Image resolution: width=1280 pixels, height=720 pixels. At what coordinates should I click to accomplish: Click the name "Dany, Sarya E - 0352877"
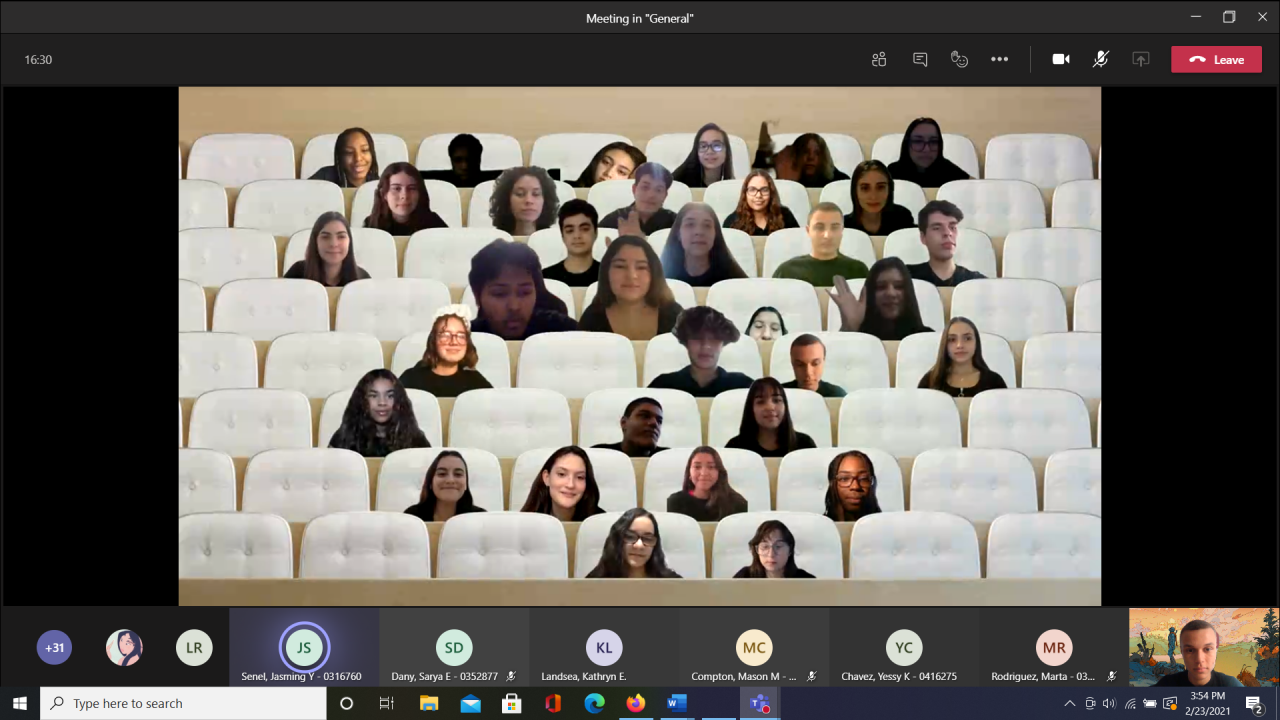click(444, 677)
